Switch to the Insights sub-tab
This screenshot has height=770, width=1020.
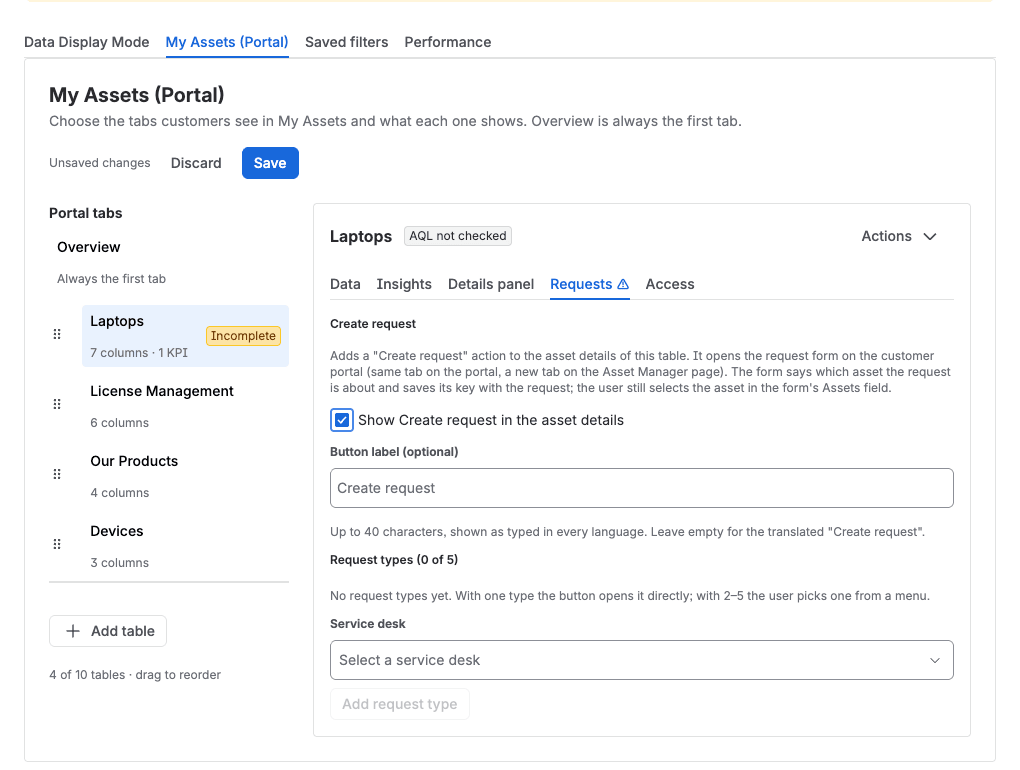click(x=404, y=284)
